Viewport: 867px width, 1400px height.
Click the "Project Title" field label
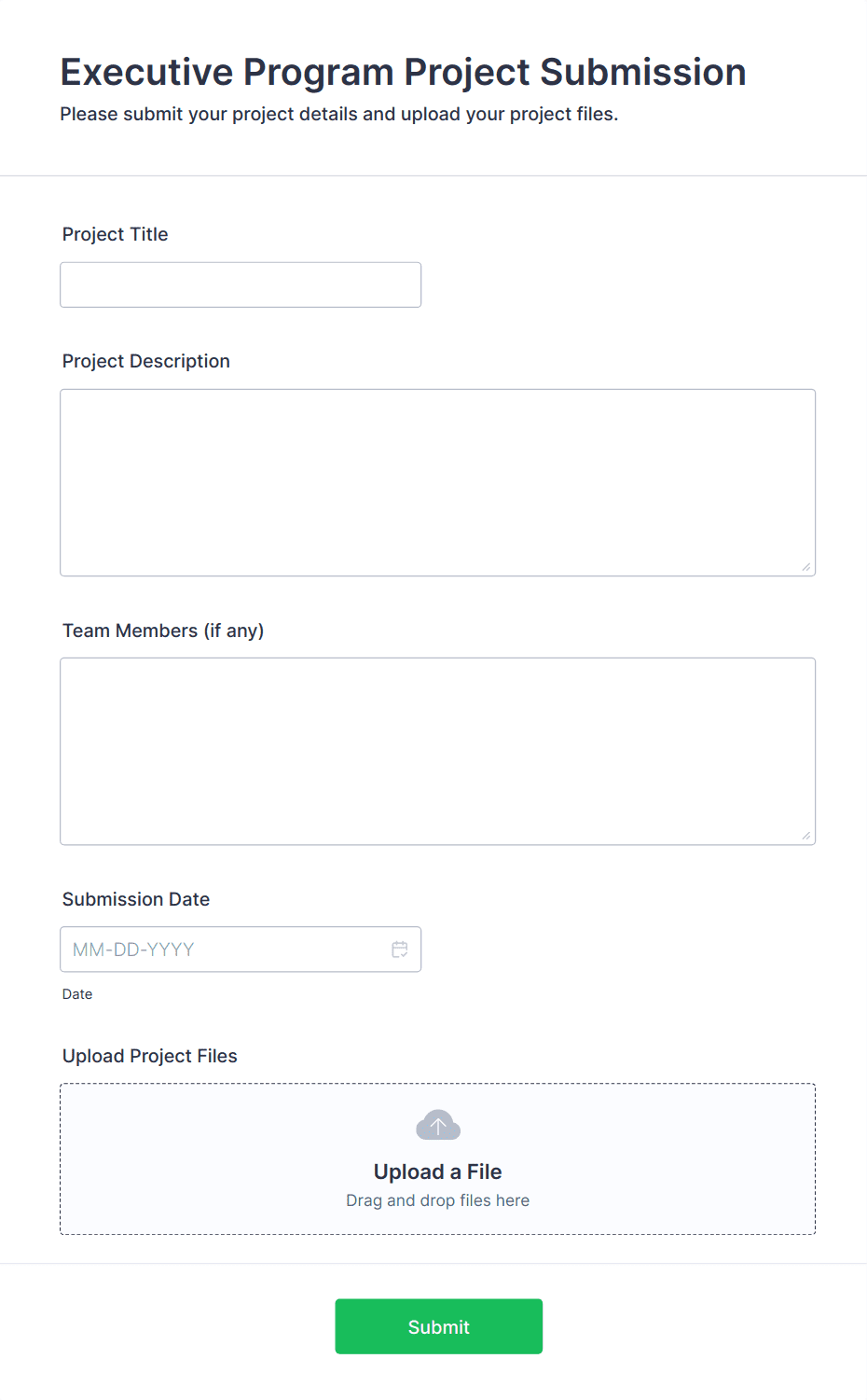(116, 234)
